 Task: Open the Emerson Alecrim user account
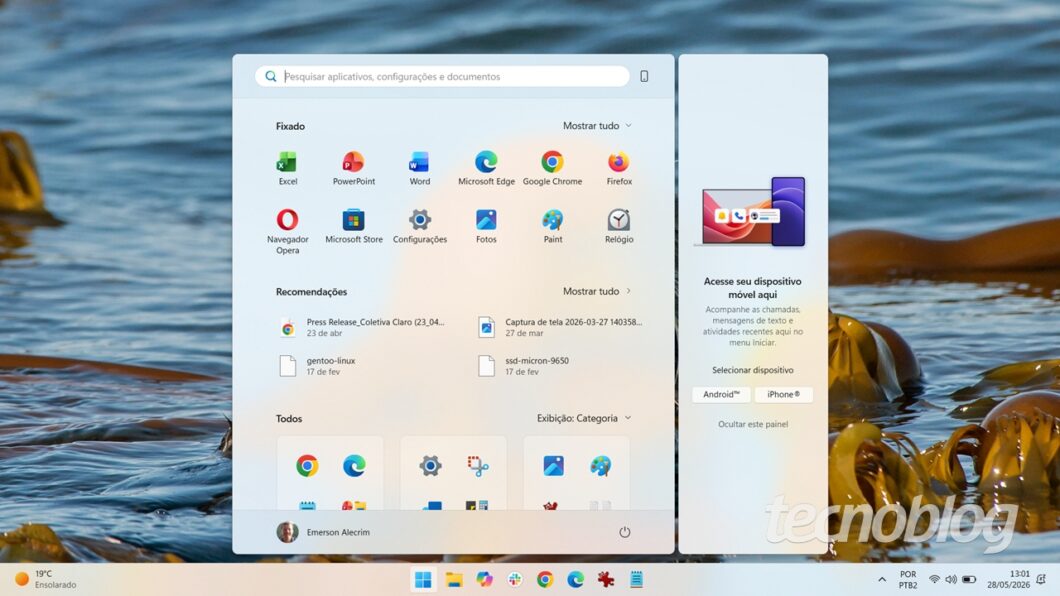click(323, 532)
